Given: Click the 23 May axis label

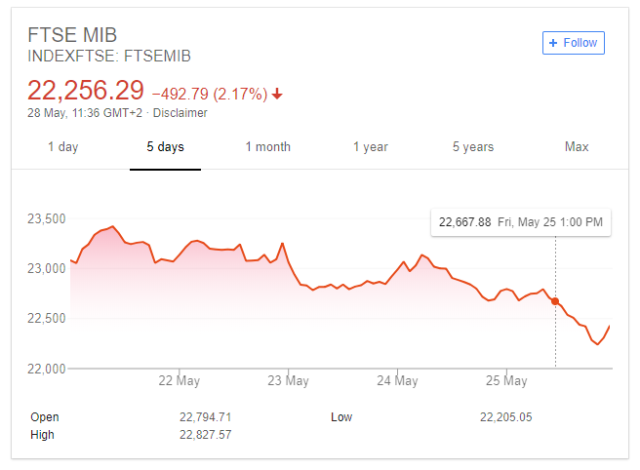Looking at the screenshot, I should click(x=289, y=381).
